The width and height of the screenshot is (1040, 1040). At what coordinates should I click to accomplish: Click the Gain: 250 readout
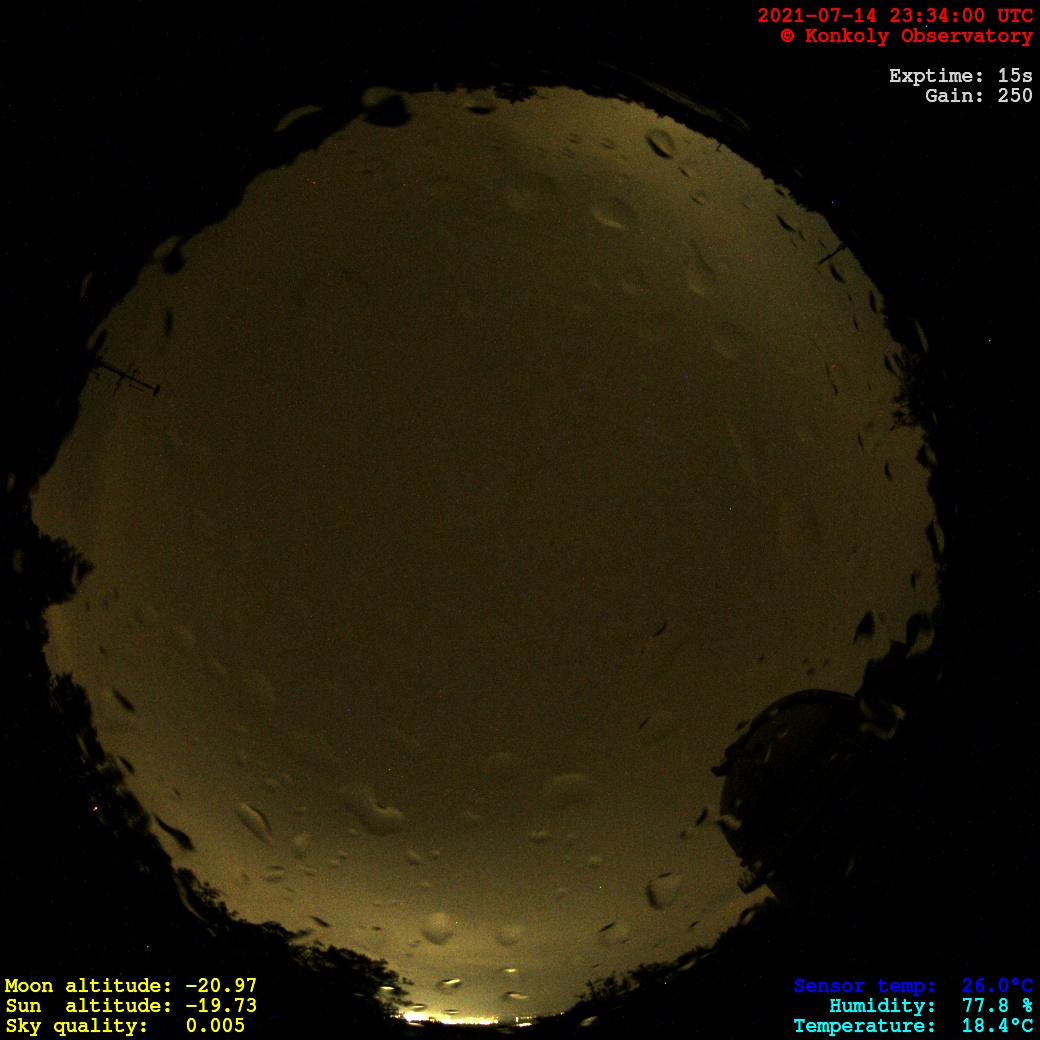click(x=978, y=96)
